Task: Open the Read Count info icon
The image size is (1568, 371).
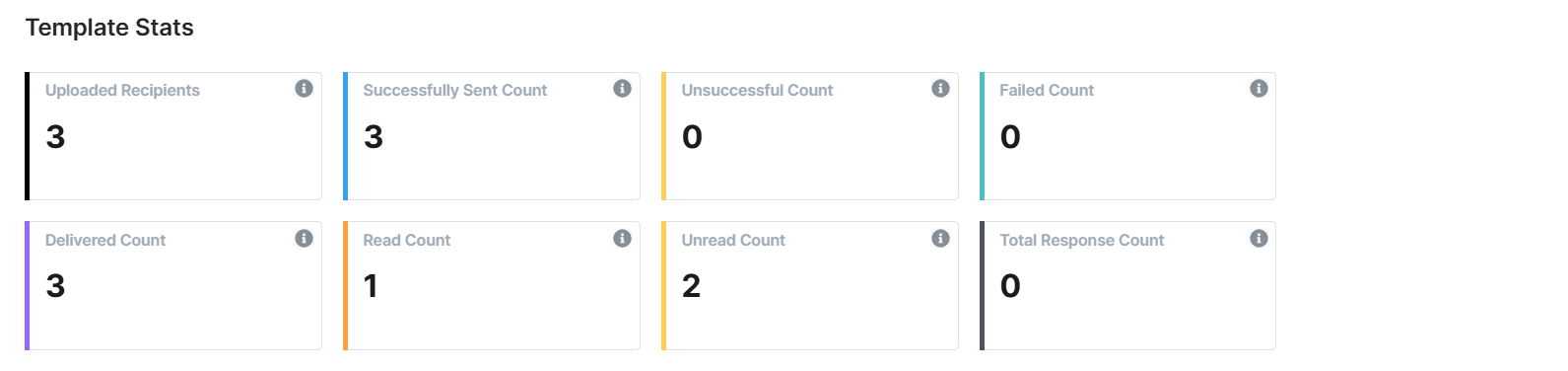Action: click(622, 239)
